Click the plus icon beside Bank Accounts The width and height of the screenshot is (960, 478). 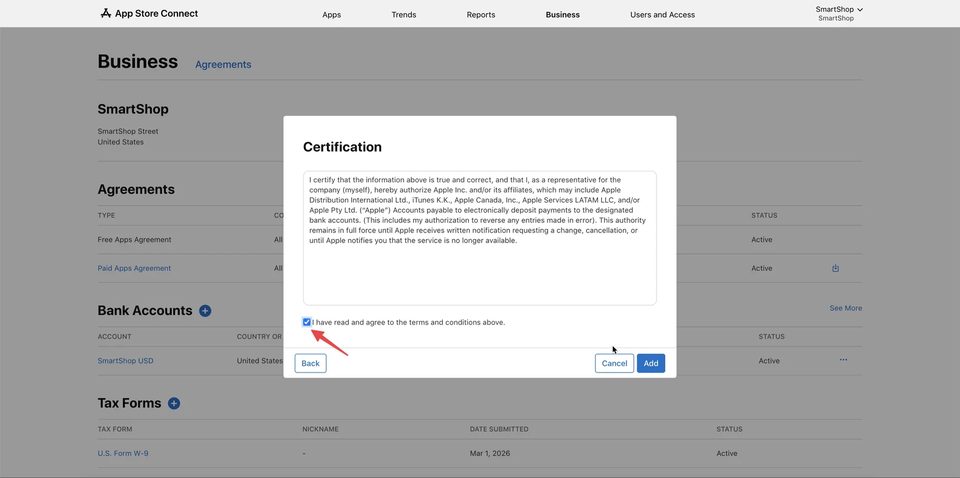point(205,311)
